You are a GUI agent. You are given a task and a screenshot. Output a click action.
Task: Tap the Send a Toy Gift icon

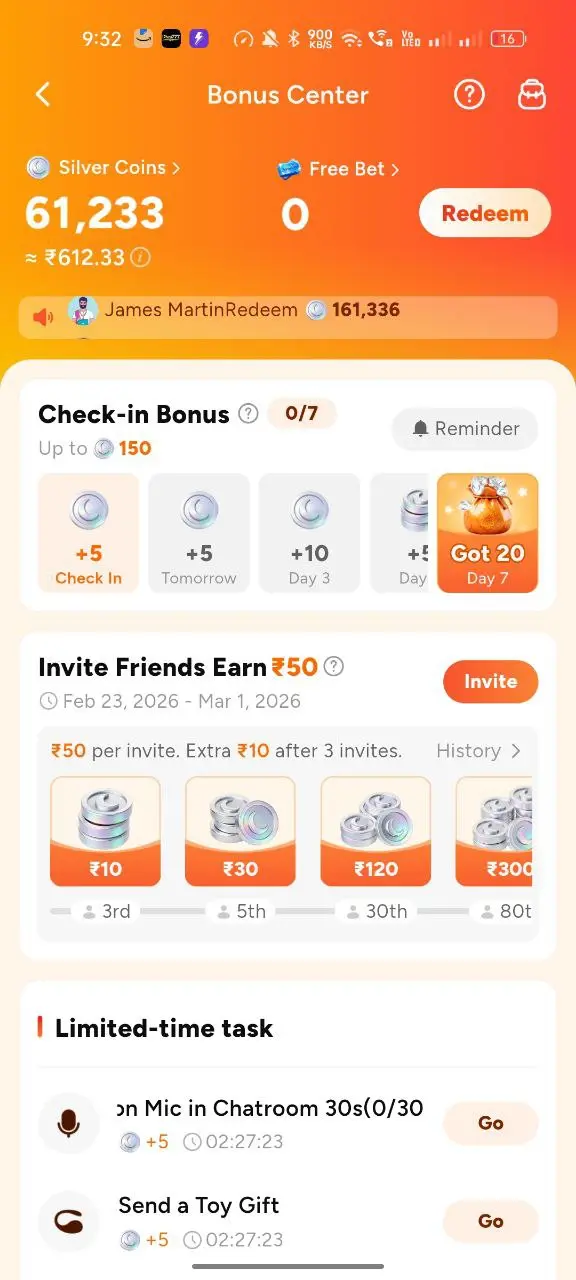[69, 1222]
